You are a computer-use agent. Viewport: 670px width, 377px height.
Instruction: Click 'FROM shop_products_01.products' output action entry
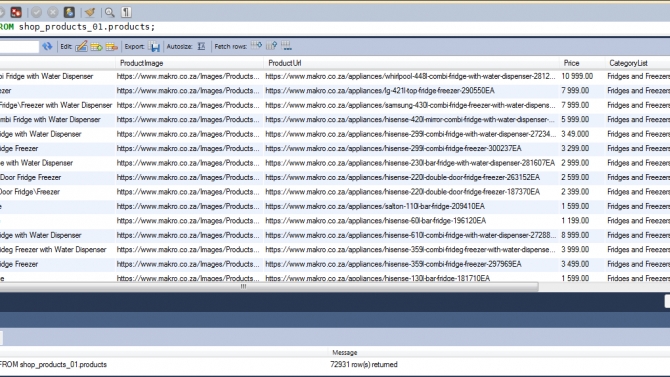pyautogui.click(x=53, y=365)
